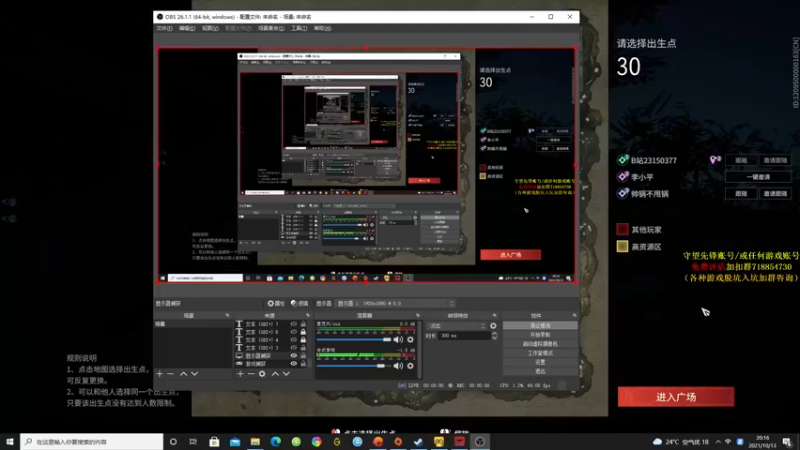Open the 帮助(H) menu
The width and height of the screenshot is (800, 450).
(322, 28)
